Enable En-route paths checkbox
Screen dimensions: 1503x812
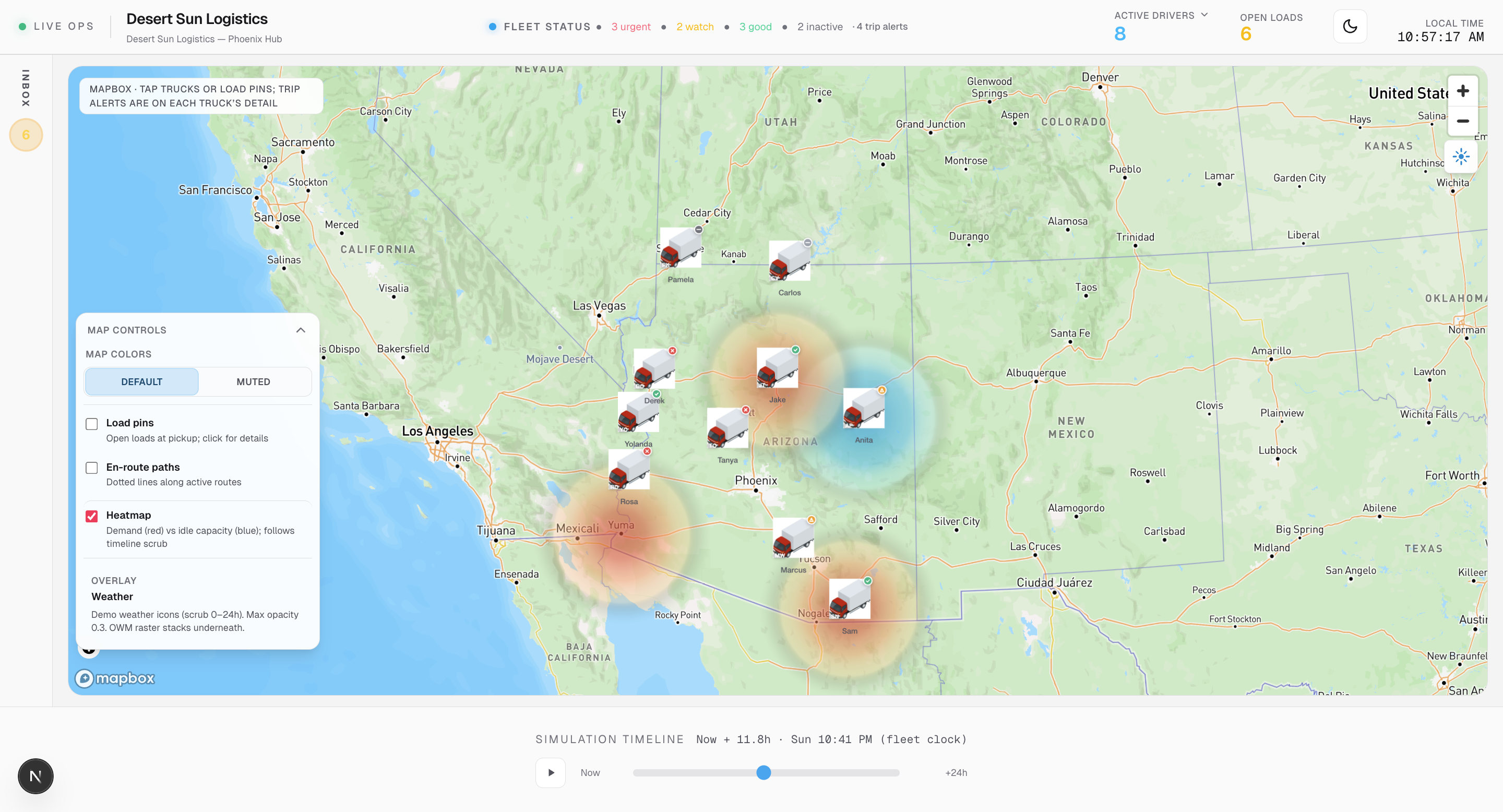(x=92, y=468)
